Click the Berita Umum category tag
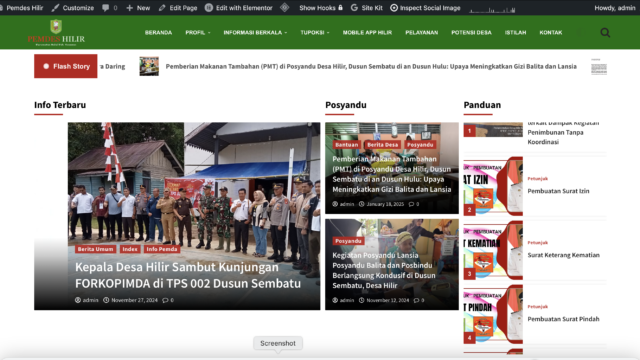Viewport: 640px width, 360px height. pyautogui.click(x=96, y=249)
